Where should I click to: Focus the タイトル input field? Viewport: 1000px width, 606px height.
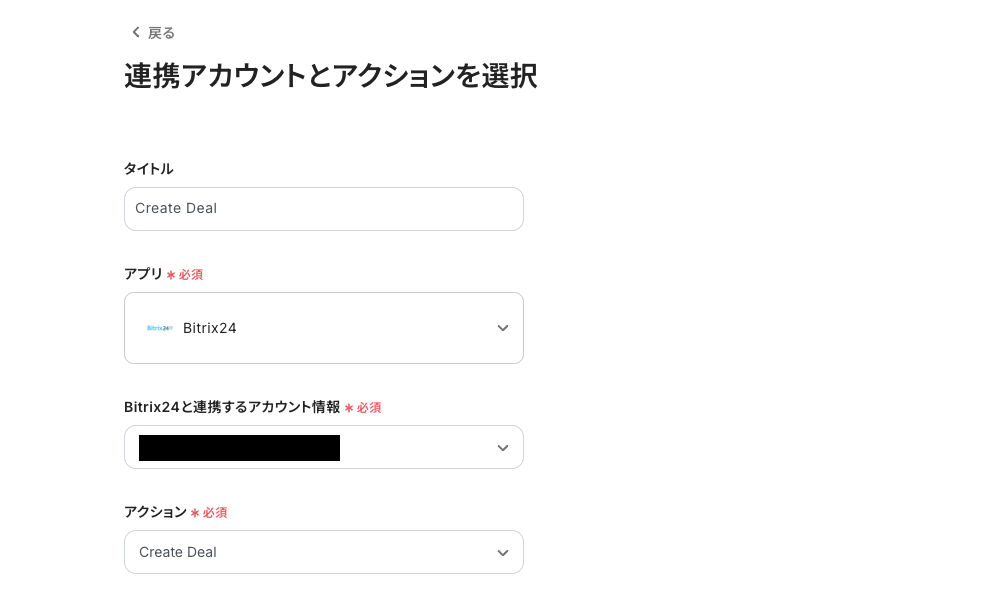tap(323, 209)
